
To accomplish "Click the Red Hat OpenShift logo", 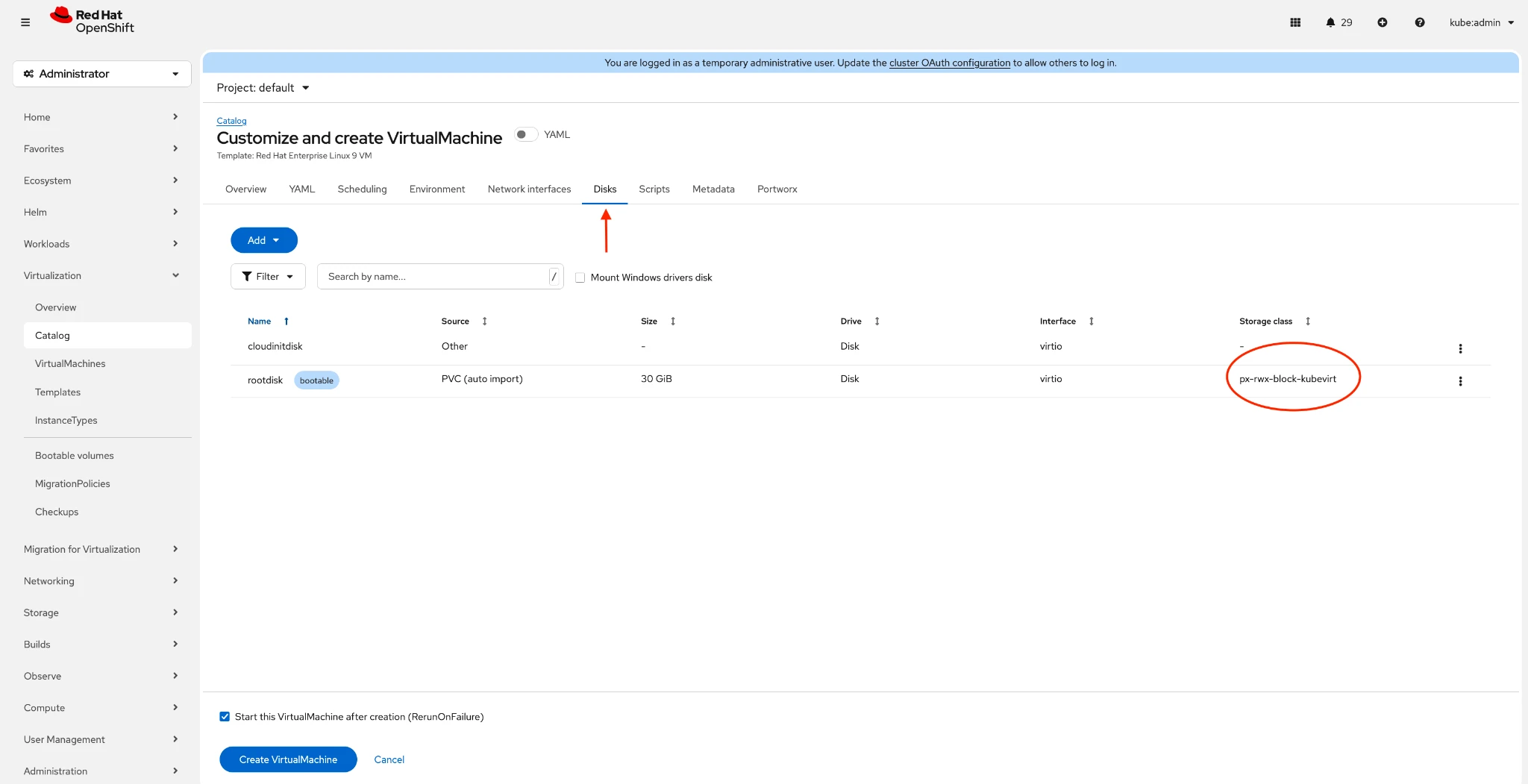I will 92,21.
